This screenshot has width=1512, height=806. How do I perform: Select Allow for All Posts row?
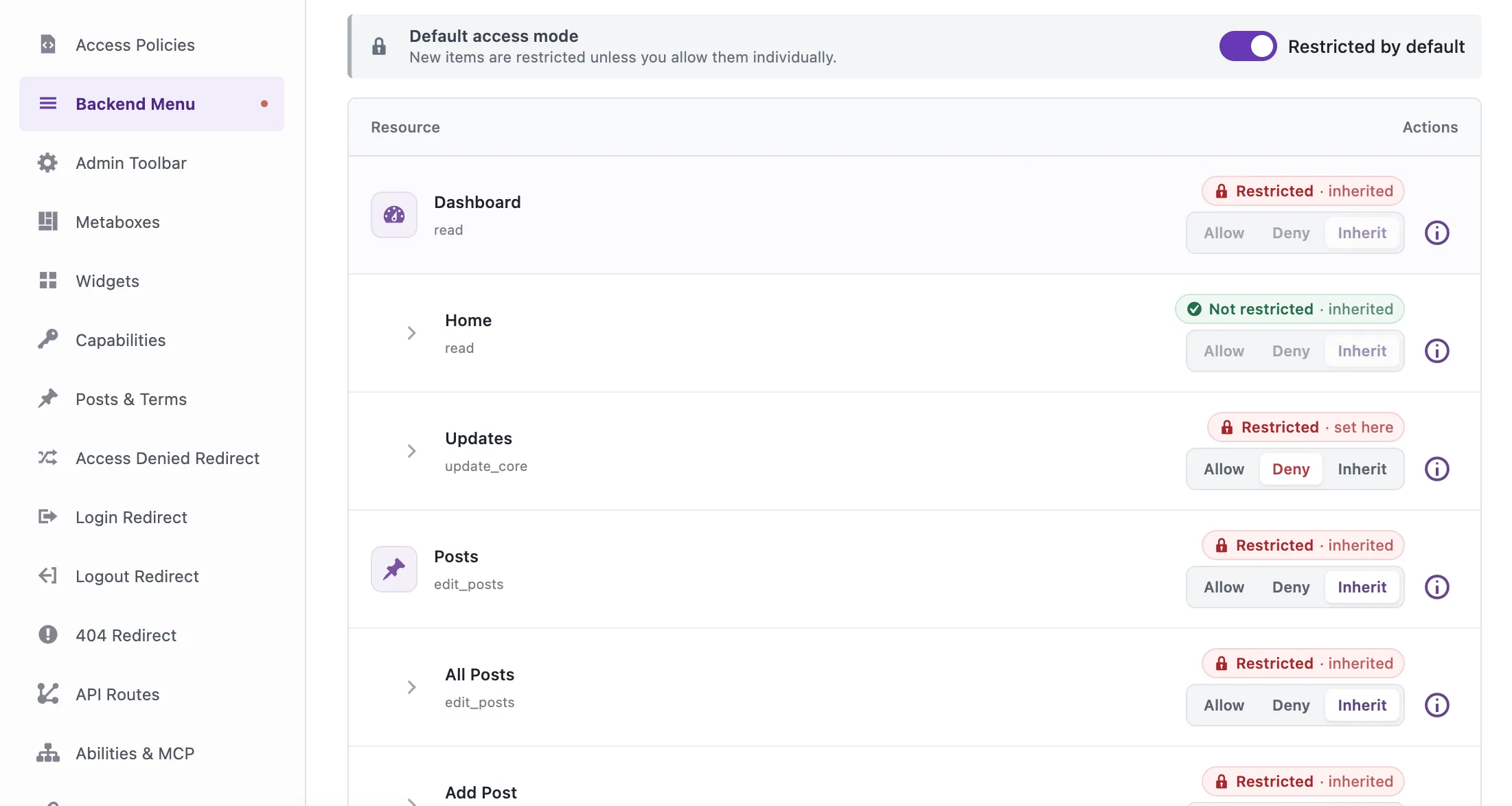(x=1224, y=705)
